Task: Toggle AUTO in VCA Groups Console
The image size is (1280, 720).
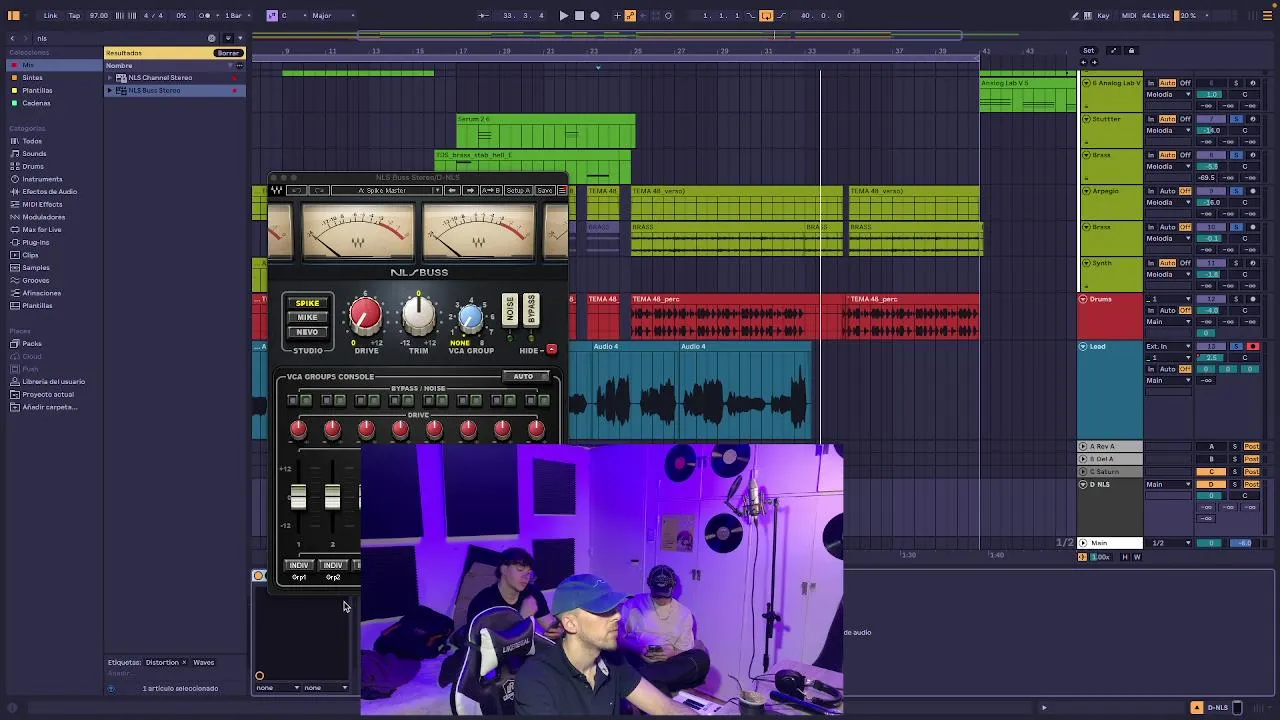Action: 524,377
